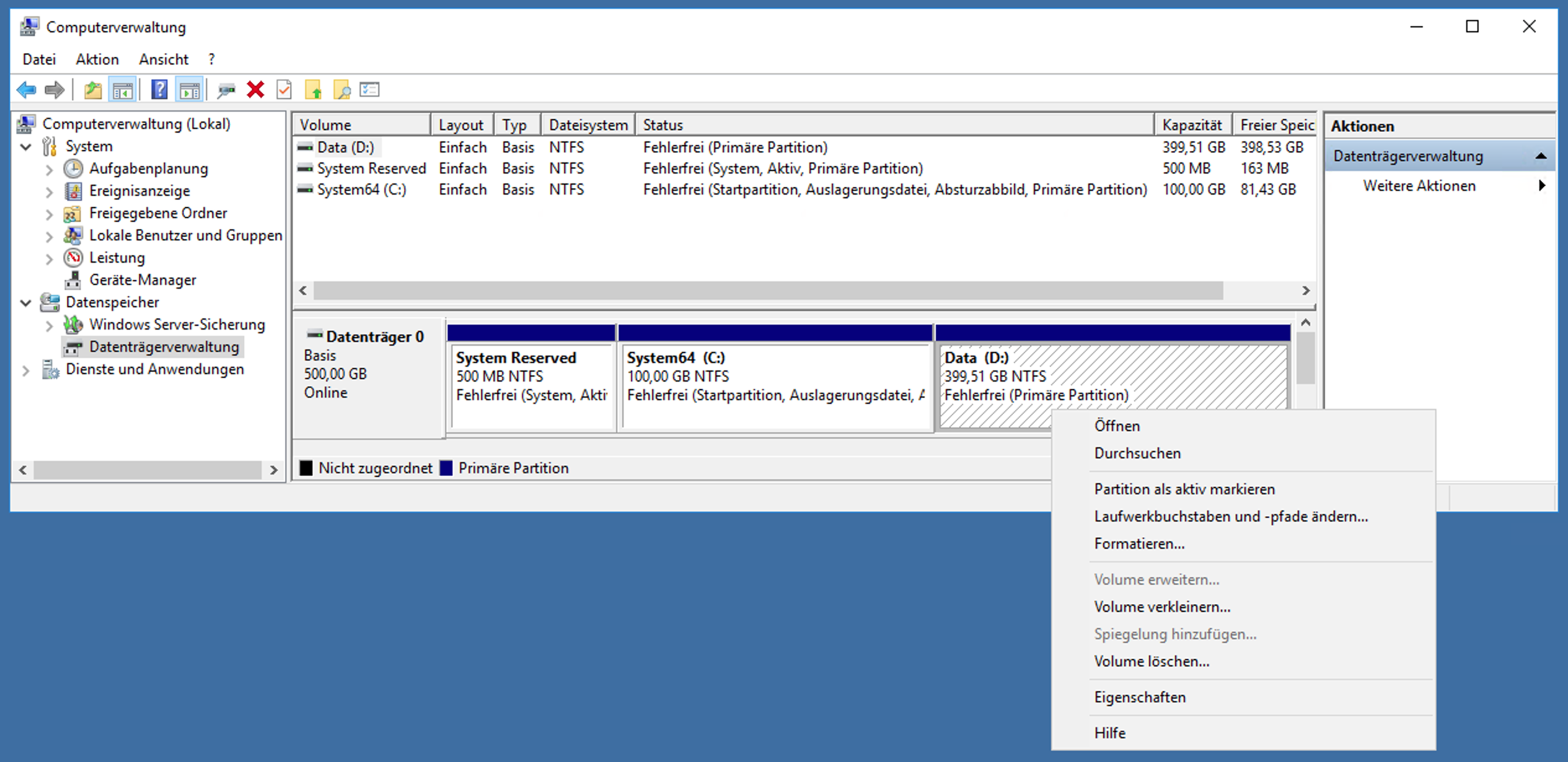Select Geräte-Manager in the tree
Image resolution: width=1568 pixels, height=762 pixels.
[143, 280]
